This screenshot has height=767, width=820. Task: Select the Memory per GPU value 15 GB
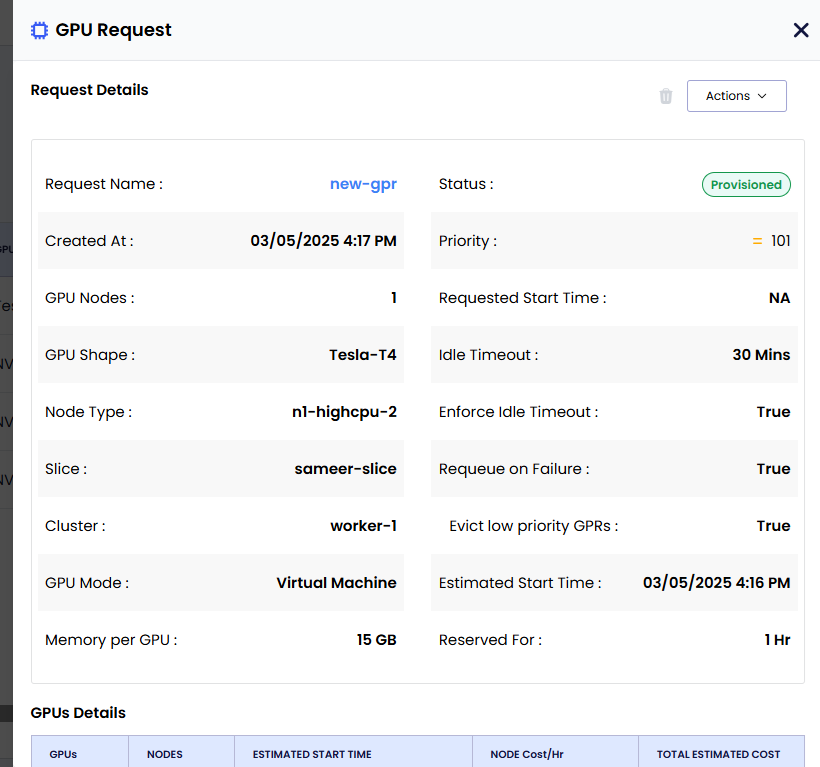(377, 640)
